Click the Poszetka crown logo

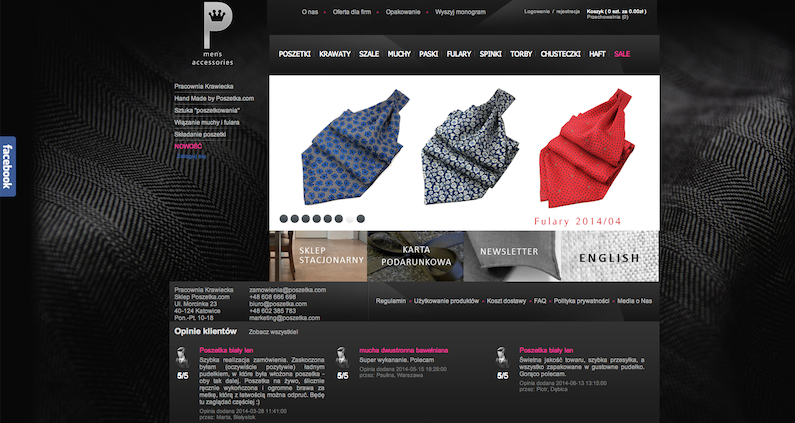(x=213, y=33)
